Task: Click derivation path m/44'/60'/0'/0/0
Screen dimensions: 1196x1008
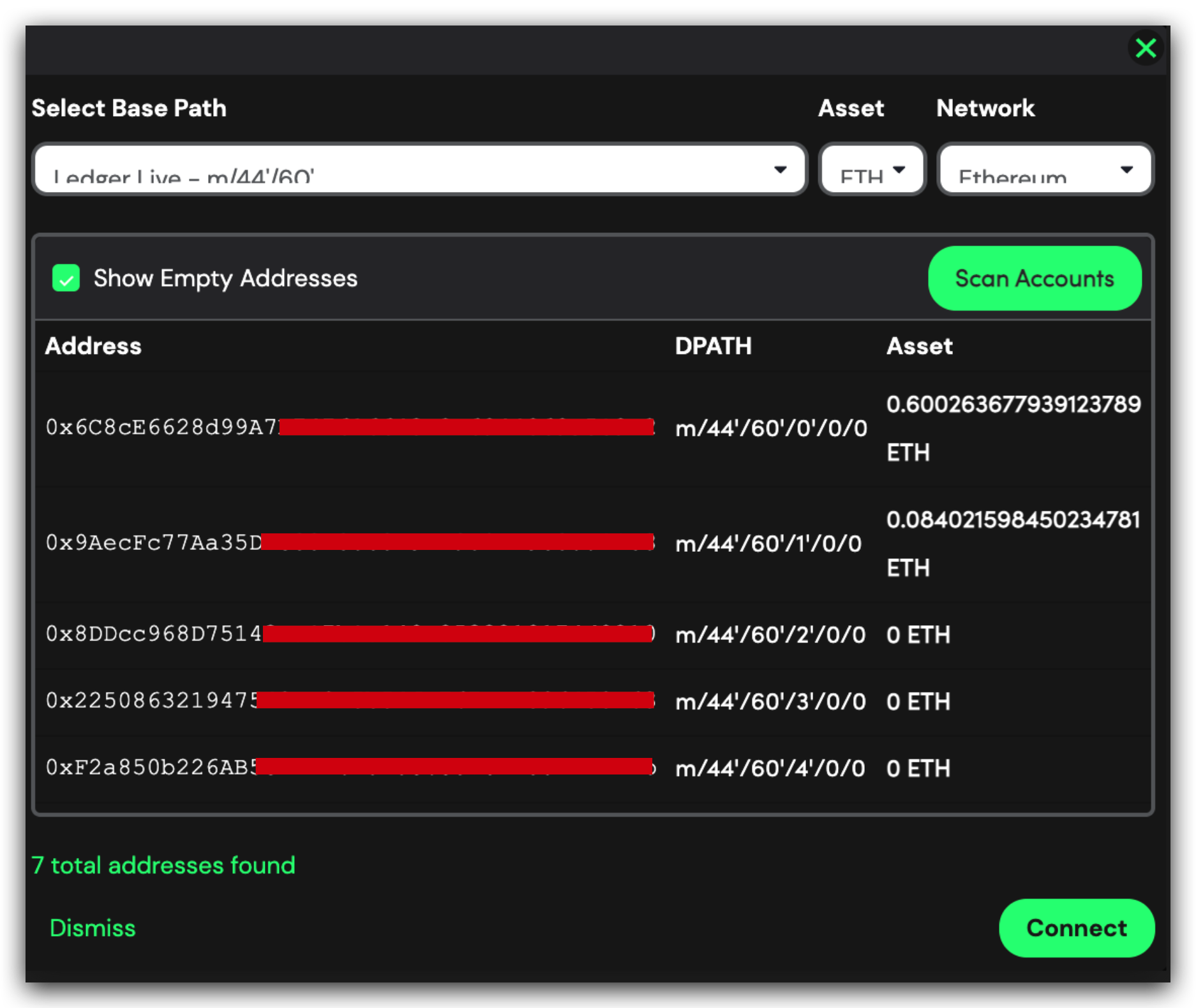Action: tap(771, 428)
